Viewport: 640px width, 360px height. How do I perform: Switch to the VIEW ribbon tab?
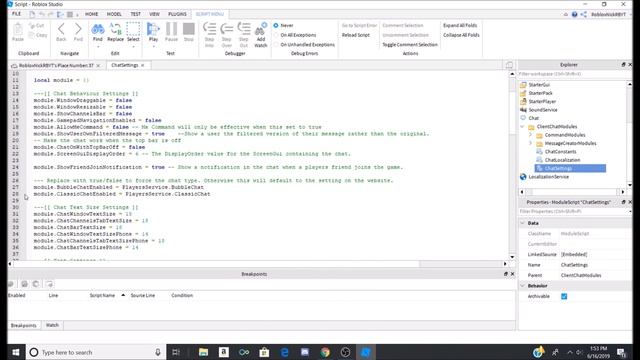(154, 14)
